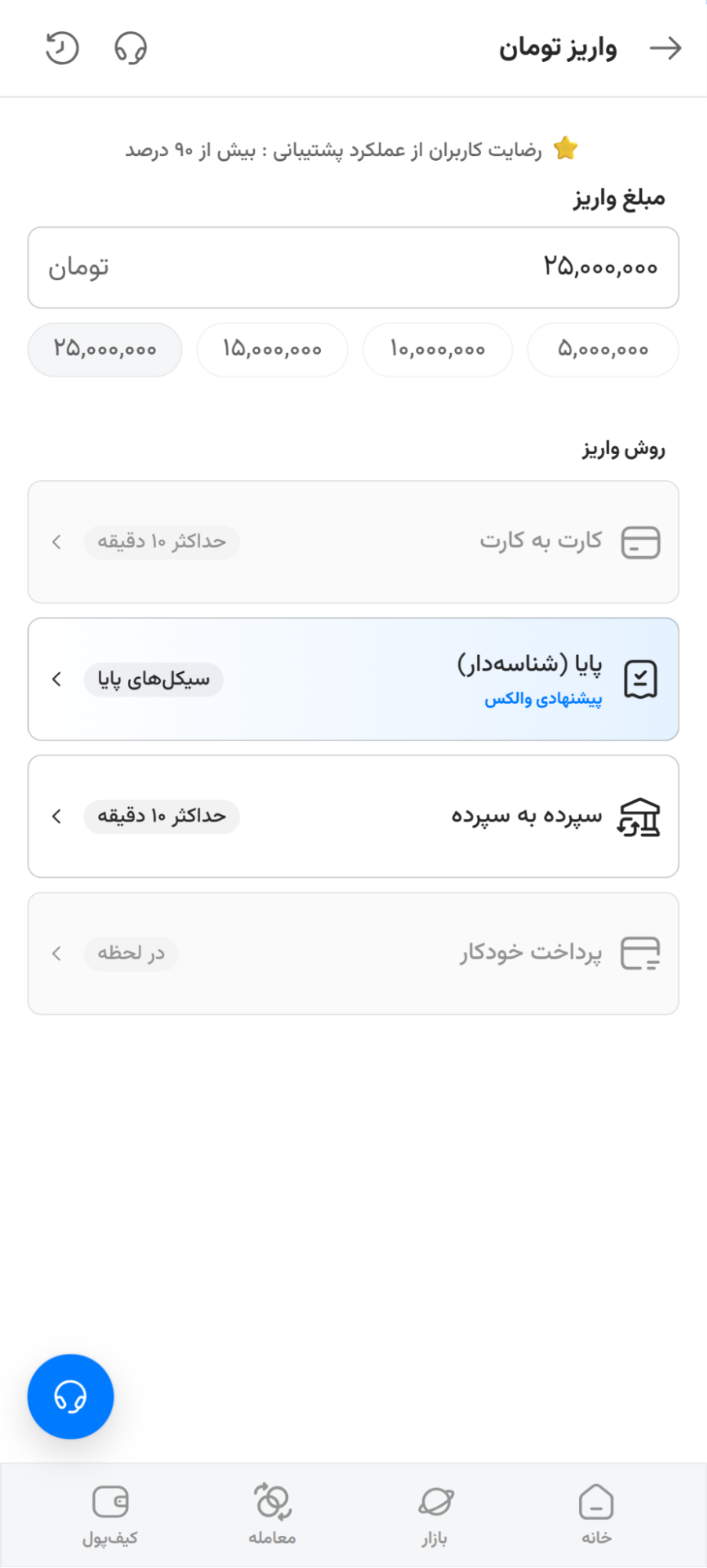Viewport: 707px width, 1568px height.
Task: Open the معامله tab
Action: pyautogui.click(x=272, y=1515)
